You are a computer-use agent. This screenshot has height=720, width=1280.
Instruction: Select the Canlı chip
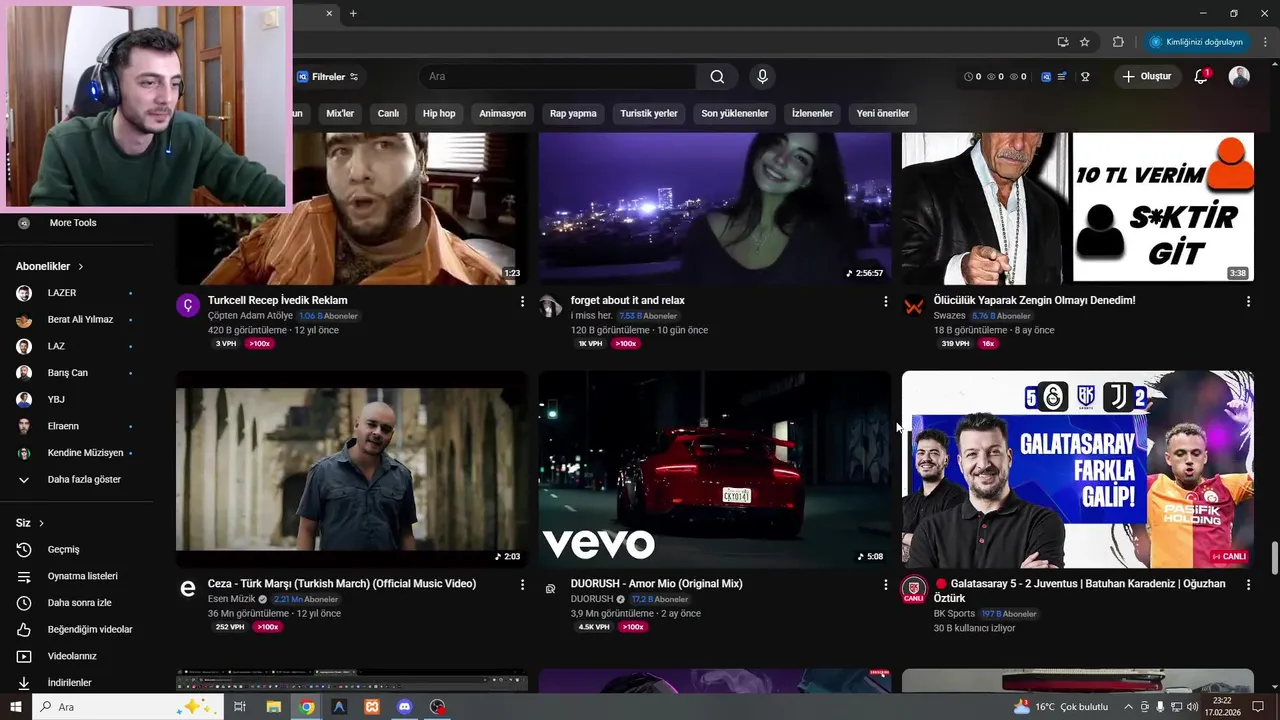[388, 114]
